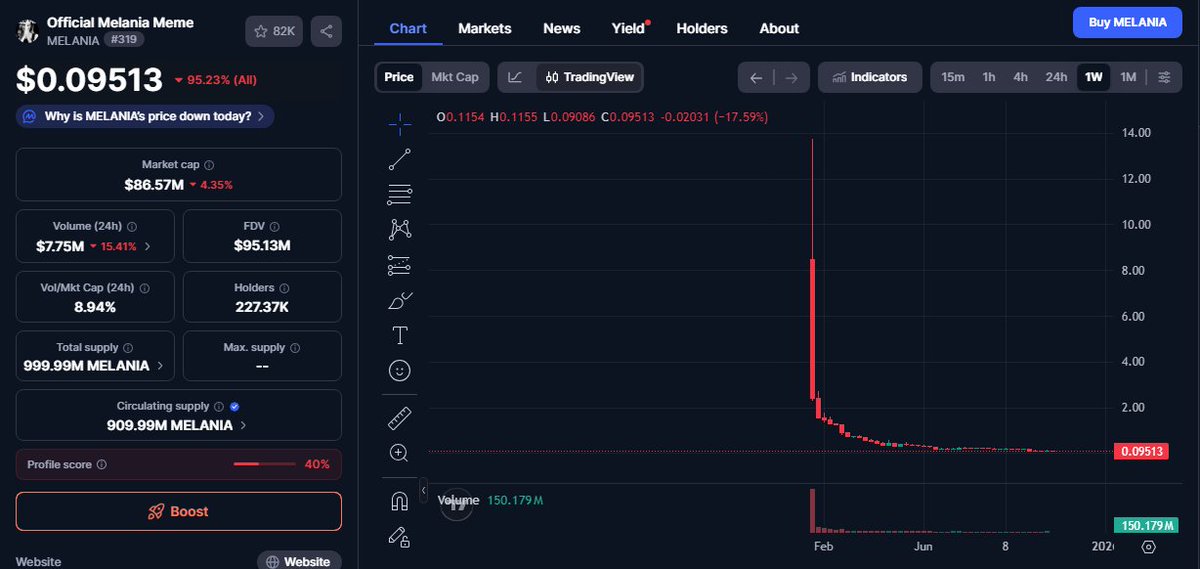
Task: Set chart interval to 15m
Action: [x=953, y=77]
